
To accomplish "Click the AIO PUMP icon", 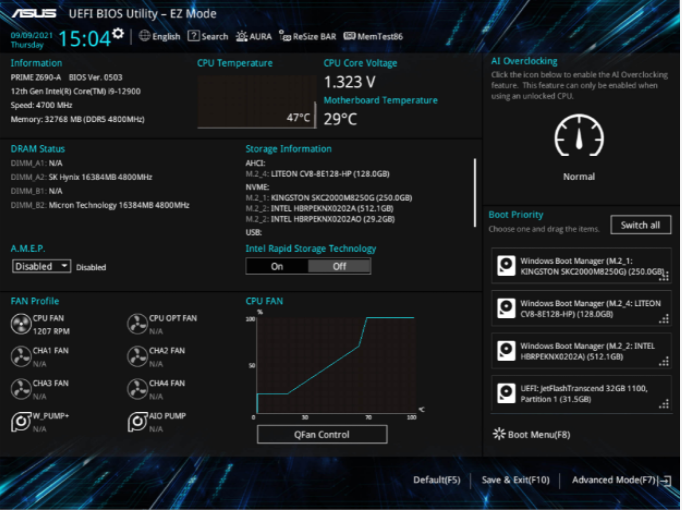I will (x=137, y=422).
